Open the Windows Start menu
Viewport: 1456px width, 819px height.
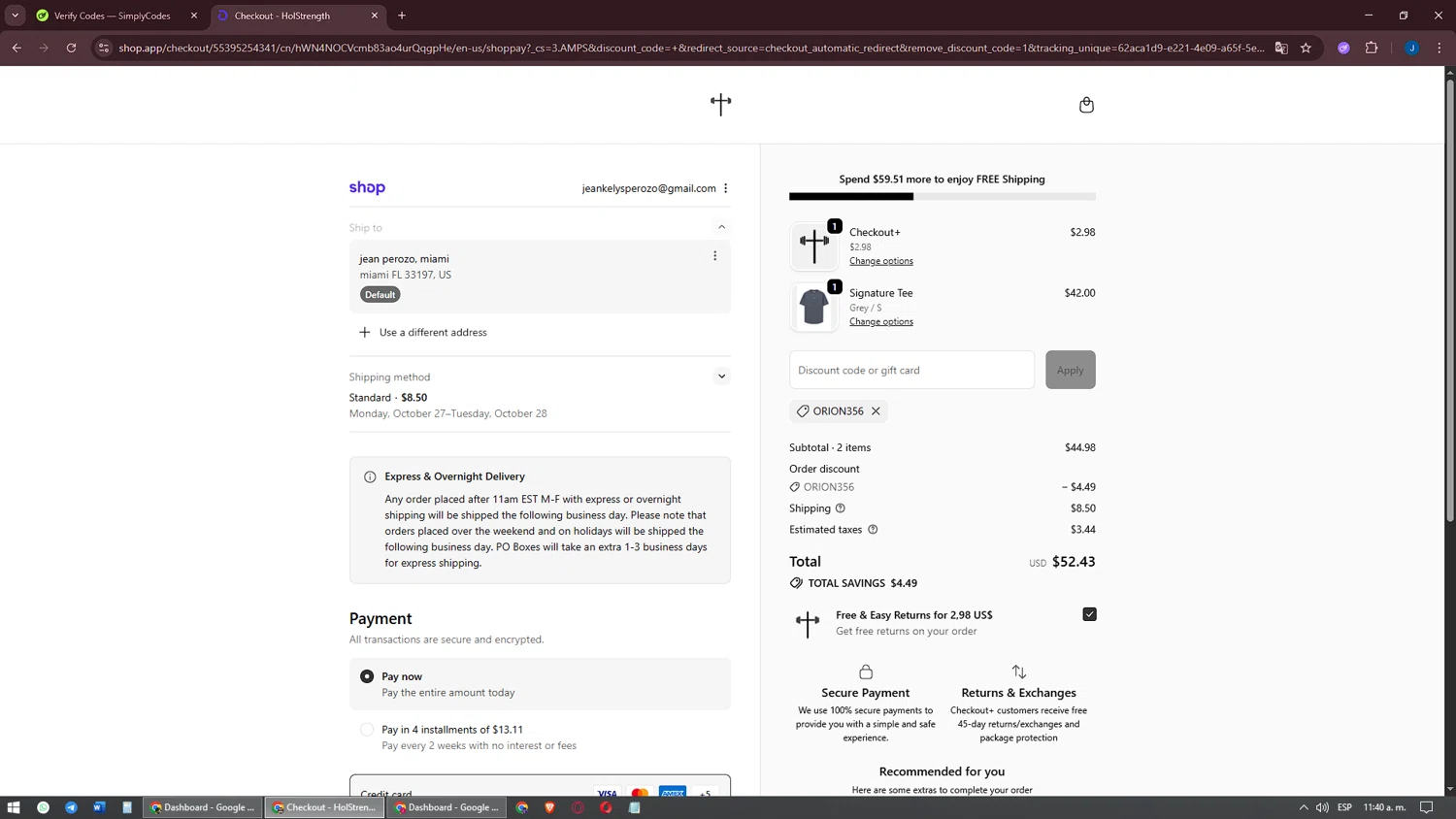pyautogui.click(x=14, y=807)
